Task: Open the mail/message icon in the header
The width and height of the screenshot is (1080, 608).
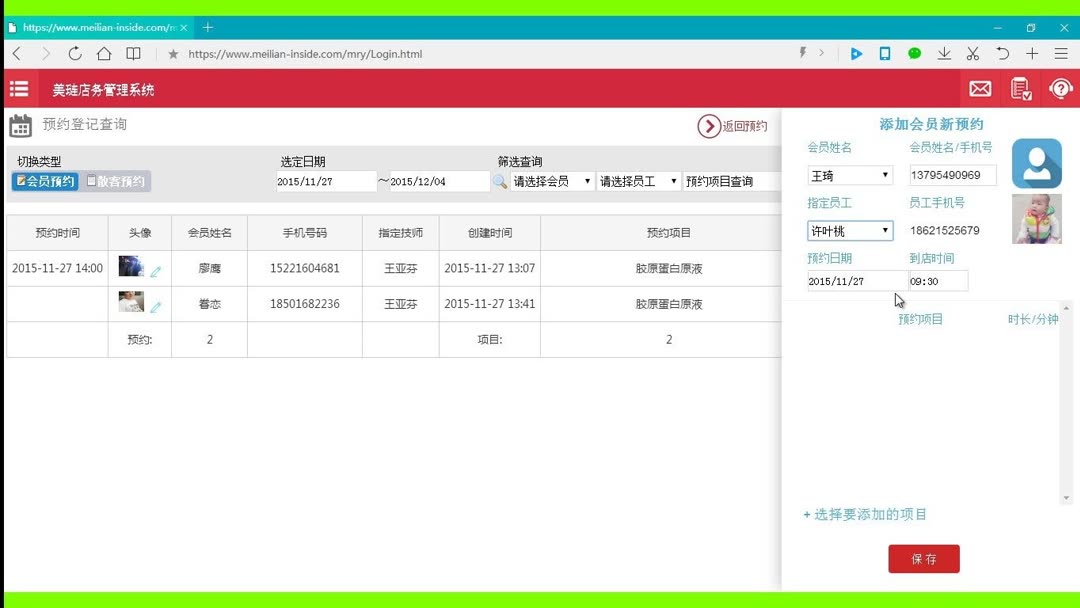Action: [979, 89]
